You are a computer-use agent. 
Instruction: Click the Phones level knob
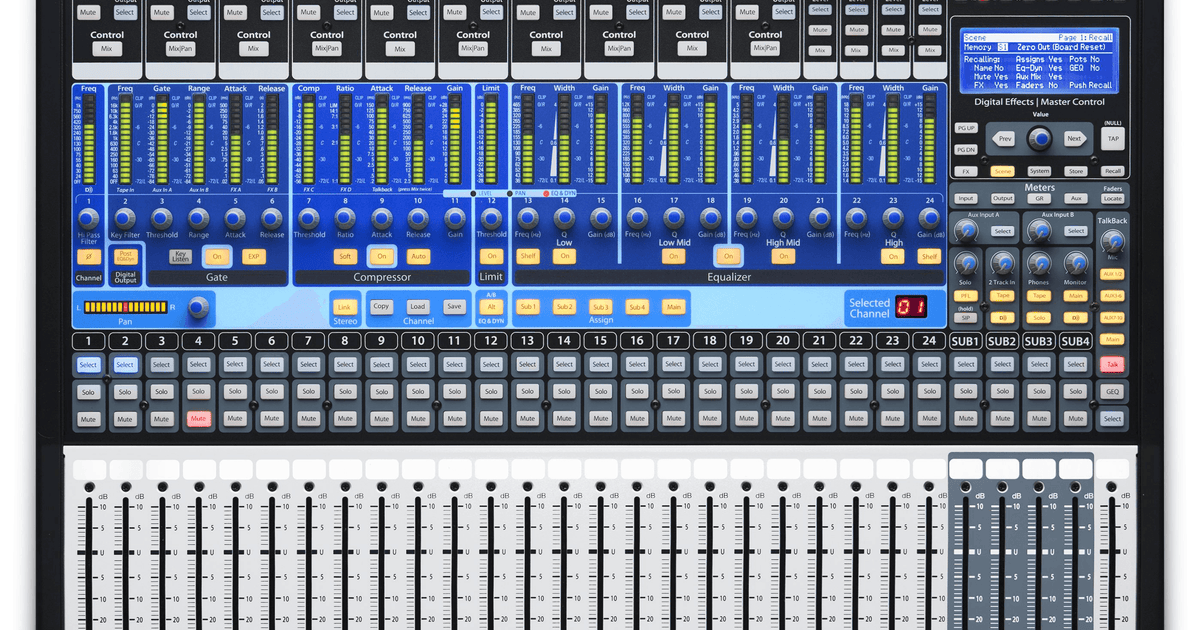1039,262
